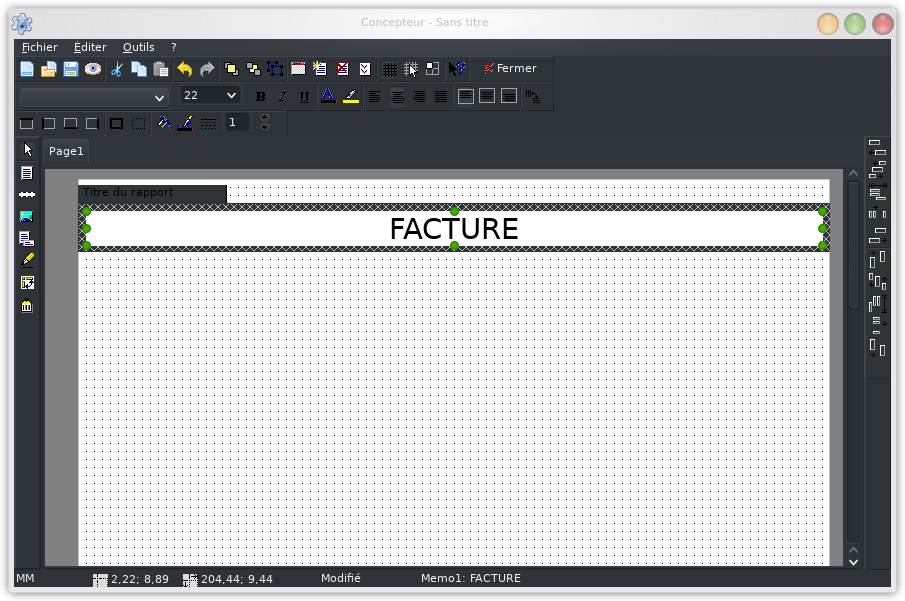Click the Cut scissors icon
905x601 pixels.
coord(117,69)
